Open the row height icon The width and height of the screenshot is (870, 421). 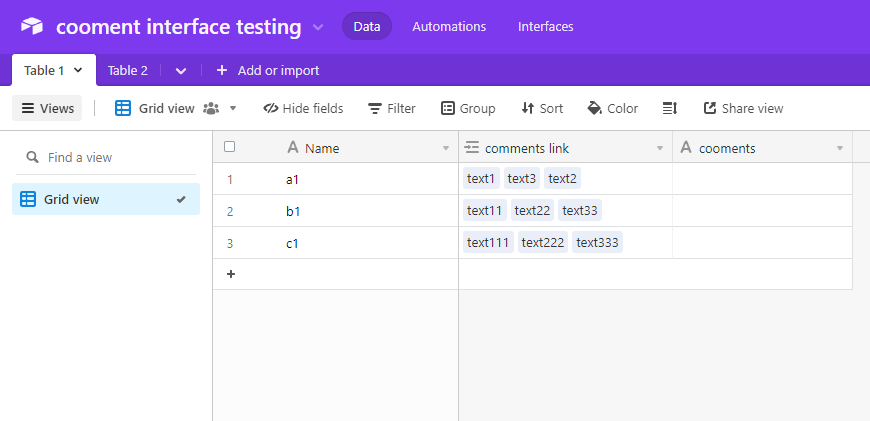670,108
